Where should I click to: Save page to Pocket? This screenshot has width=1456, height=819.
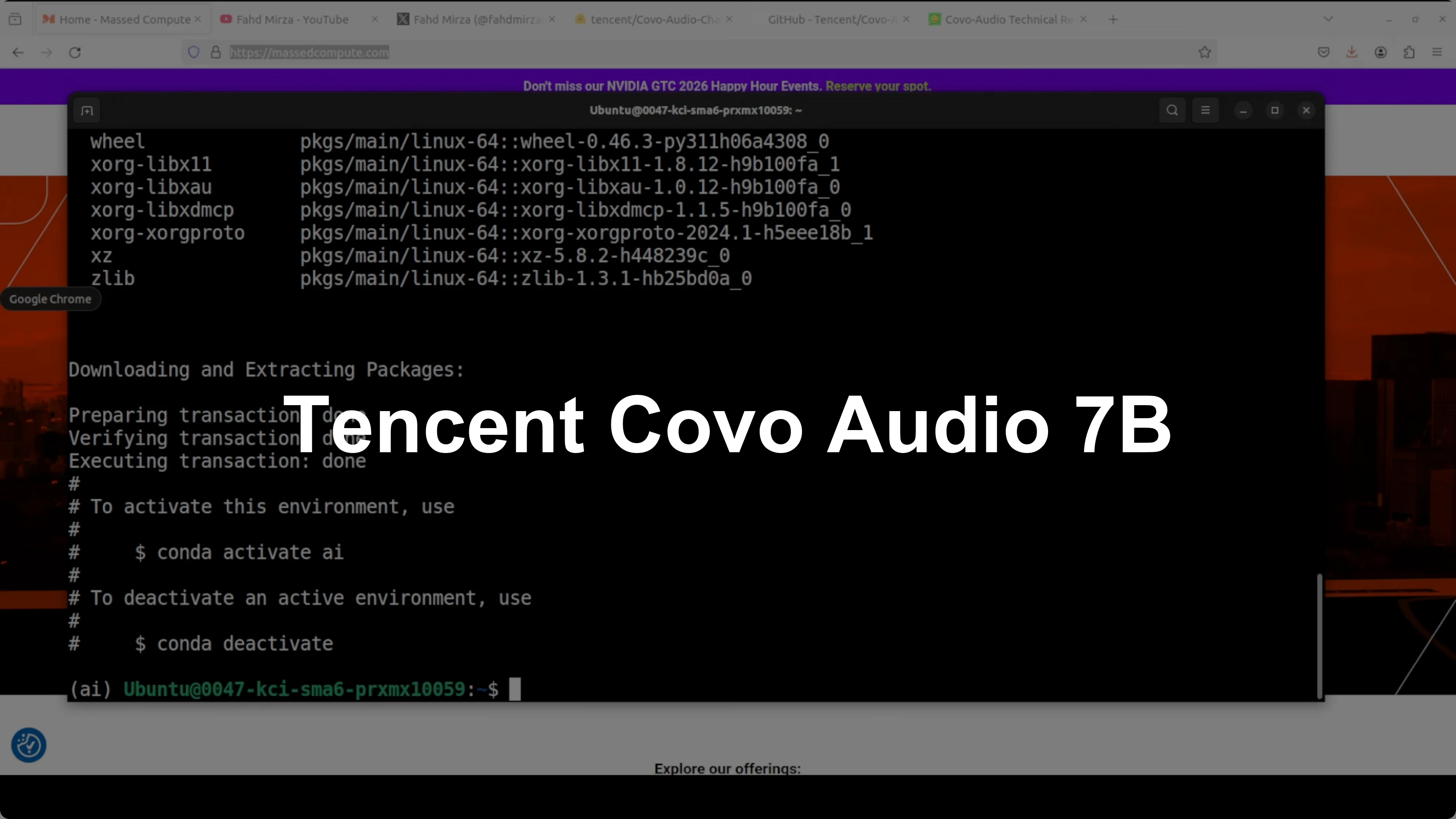[x=1323, y=52]
